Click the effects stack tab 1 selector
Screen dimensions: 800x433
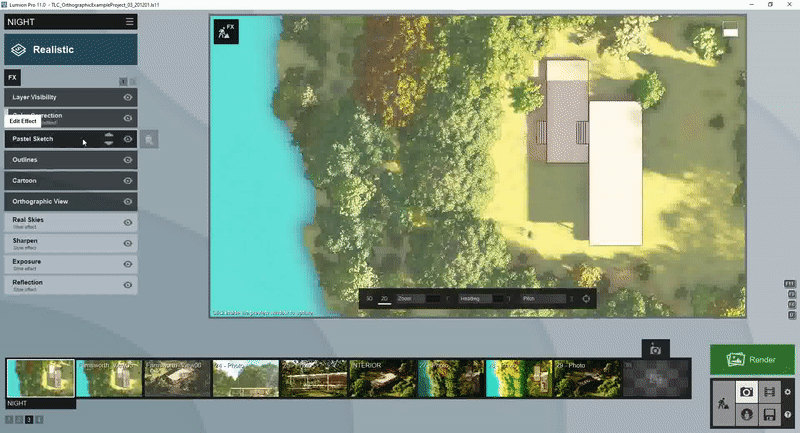pos(123,82)
